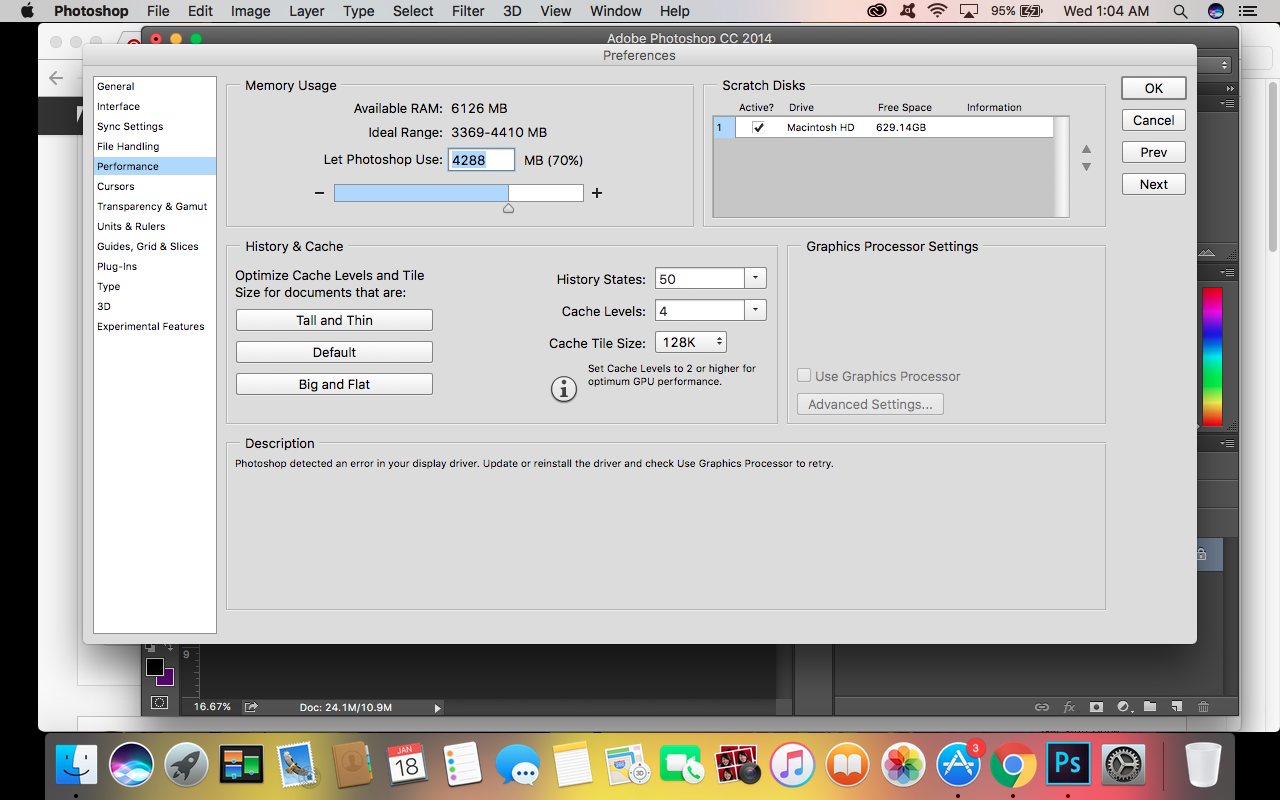Click the Next button
1280x800 pixels.
click(x=1154, y=184)
